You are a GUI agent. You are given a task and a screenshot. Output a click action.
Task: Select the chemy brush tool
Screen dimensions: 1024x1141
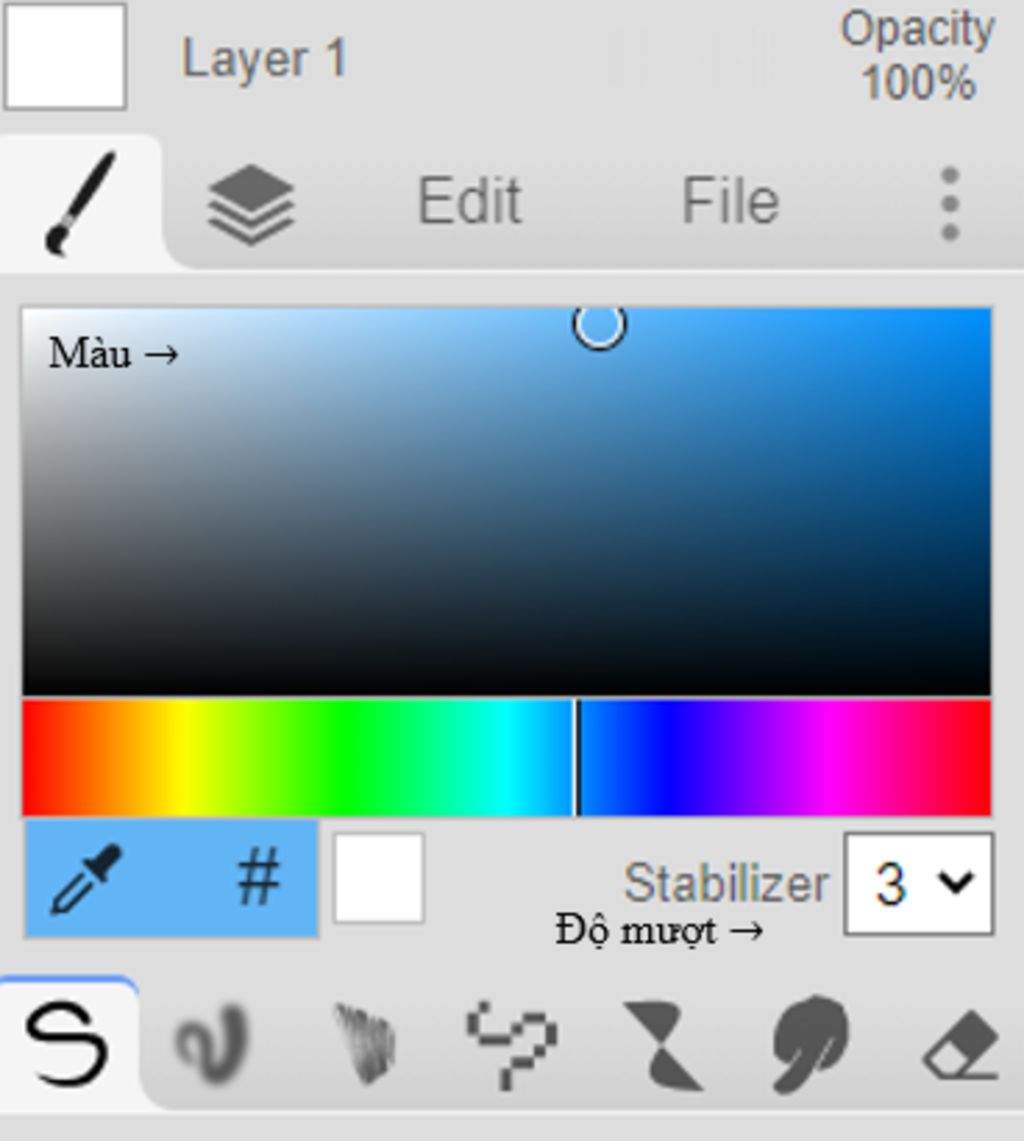[664, 1046]
